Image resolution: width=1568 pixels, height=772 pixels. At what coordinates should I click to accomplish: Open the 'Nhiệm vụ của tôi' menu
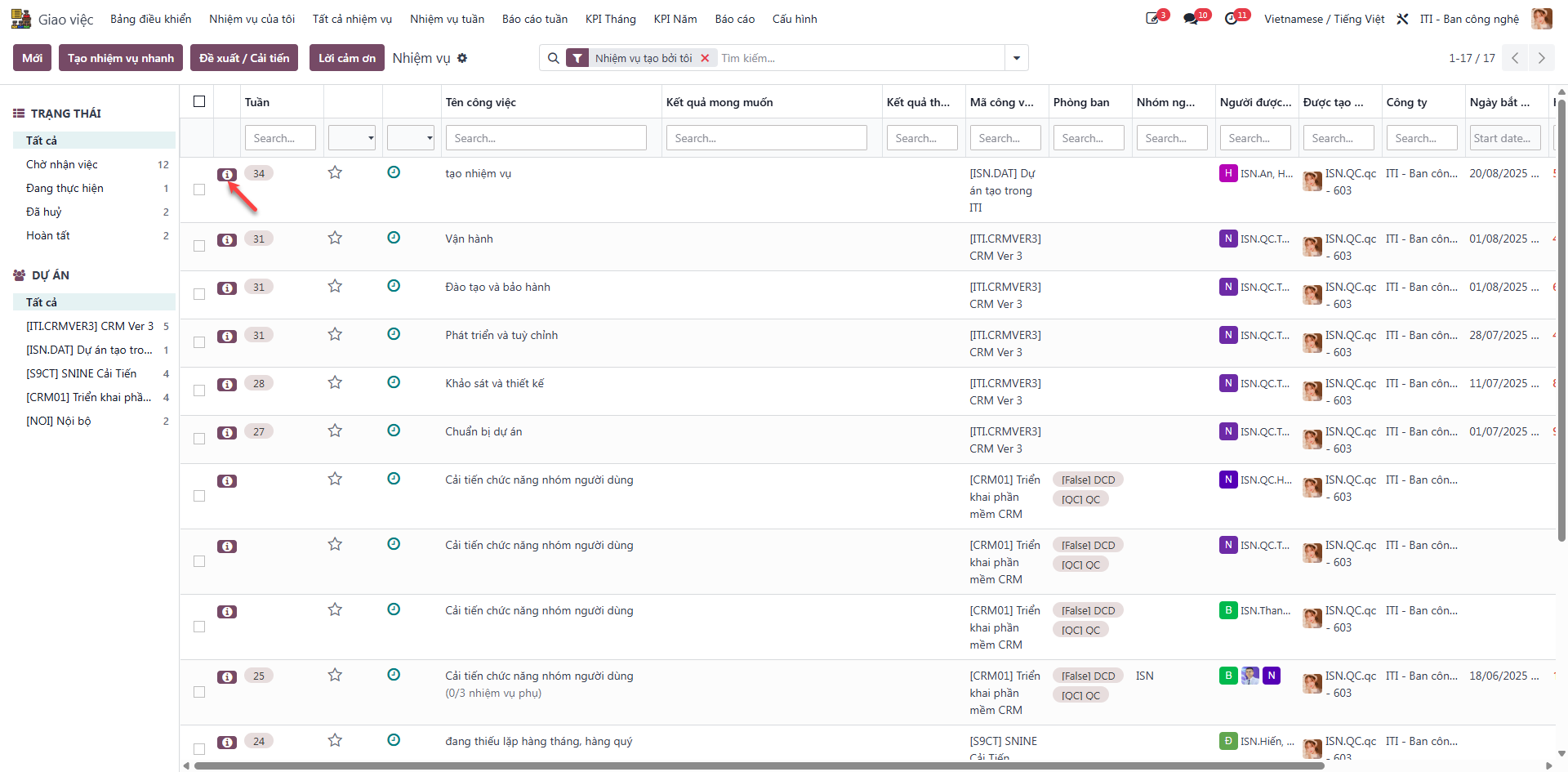(x=252, y=19)
